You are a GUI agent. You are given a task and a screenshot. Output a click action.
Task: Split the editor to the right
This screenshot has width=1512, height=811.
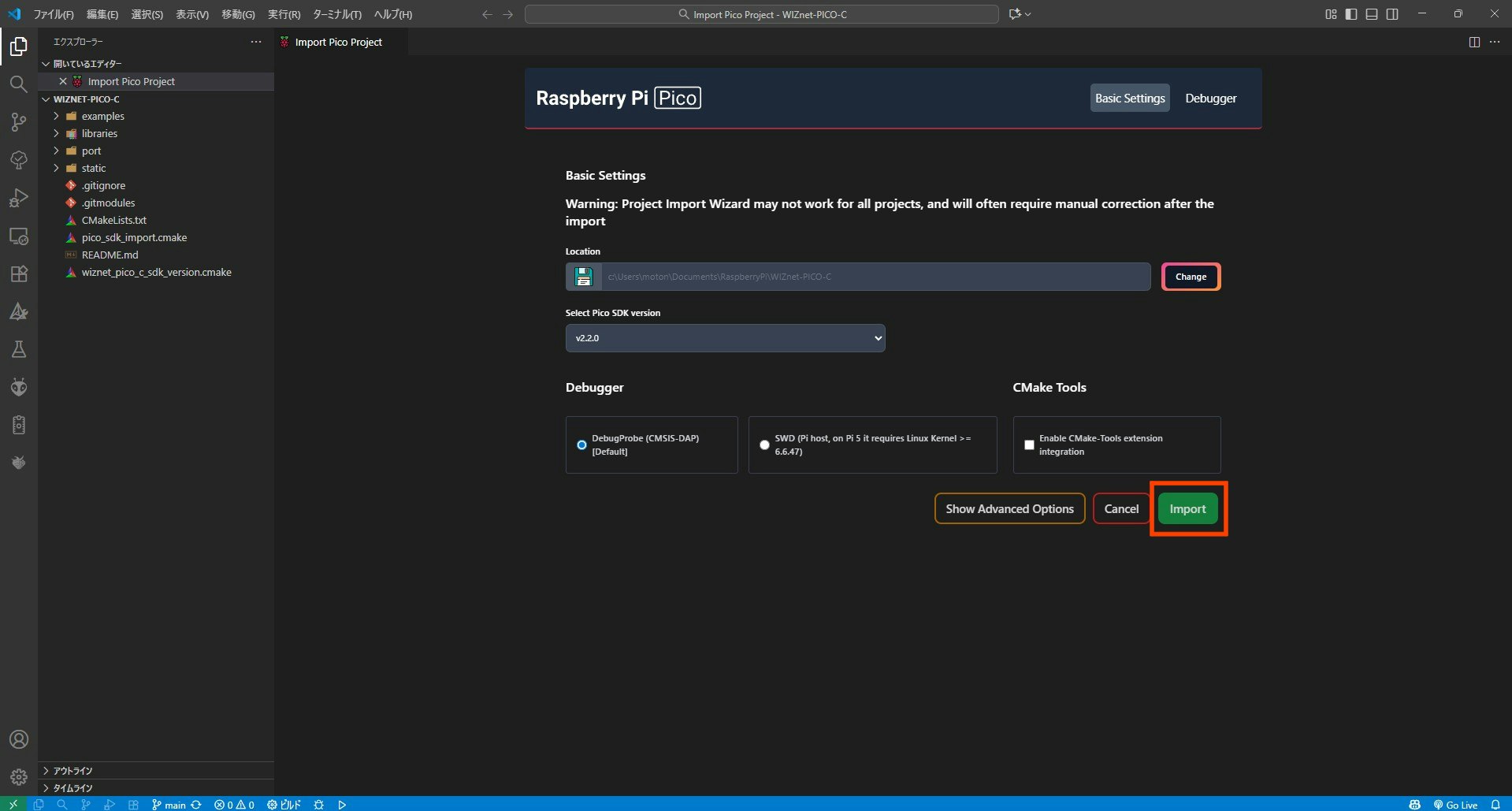click(x=1474, y=43)
